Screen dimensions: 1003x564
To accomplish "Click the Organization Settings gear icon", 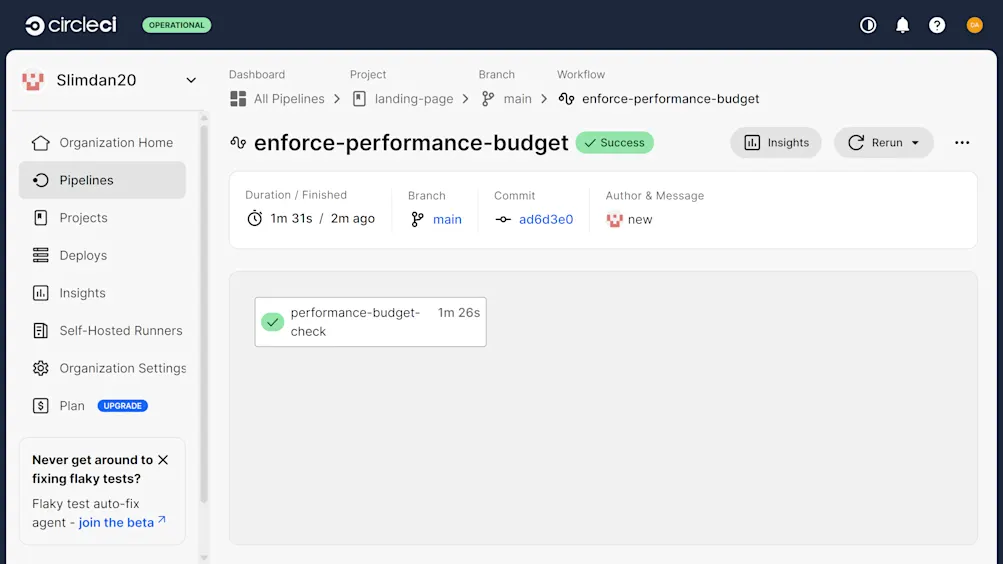I will (x=40, y=368).
